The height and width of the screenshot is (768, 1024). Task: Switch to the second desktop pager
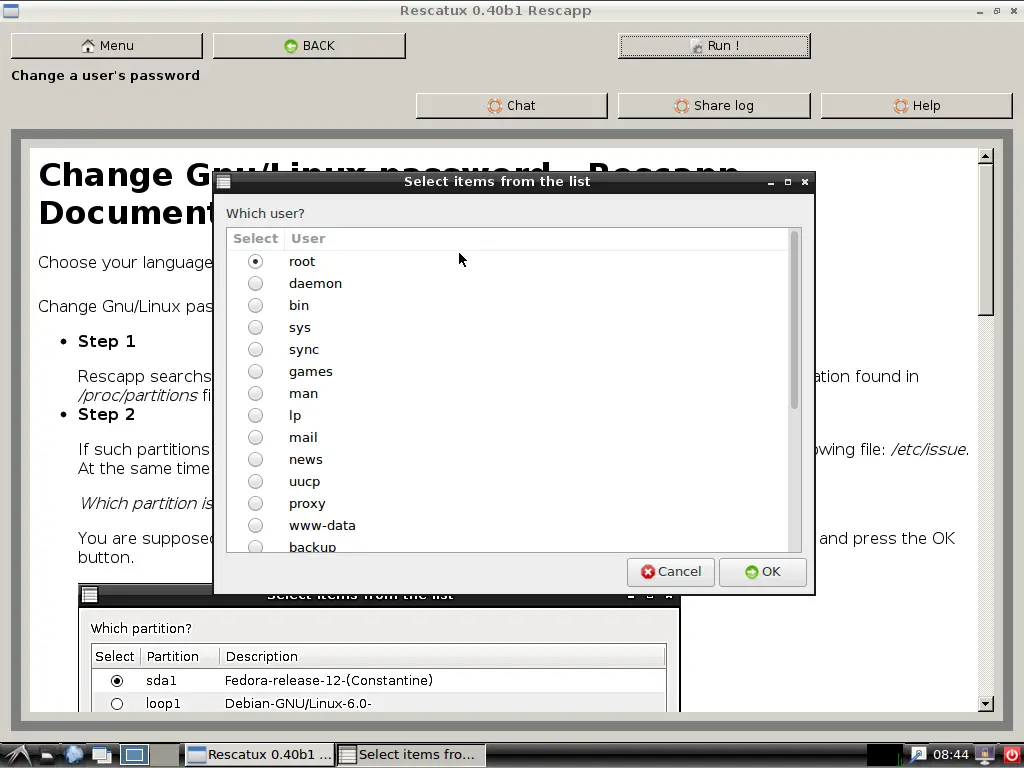tap(165, 755)
